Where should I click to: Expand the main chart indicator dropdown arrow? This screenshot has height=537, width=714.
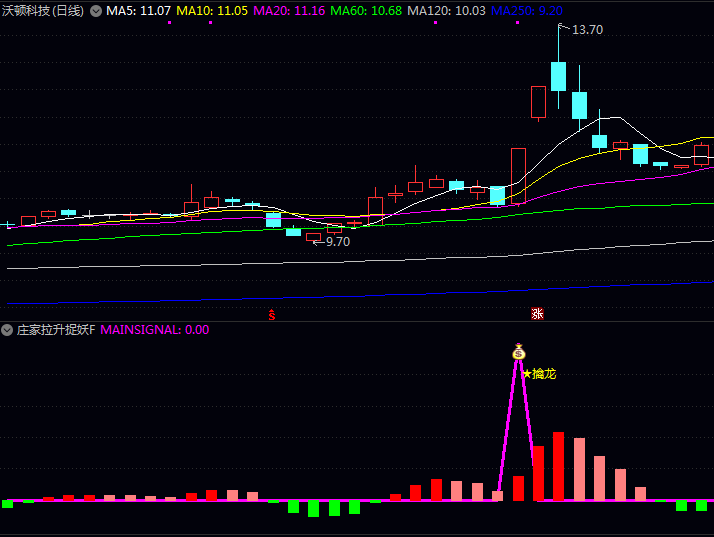tap(96, 11)
